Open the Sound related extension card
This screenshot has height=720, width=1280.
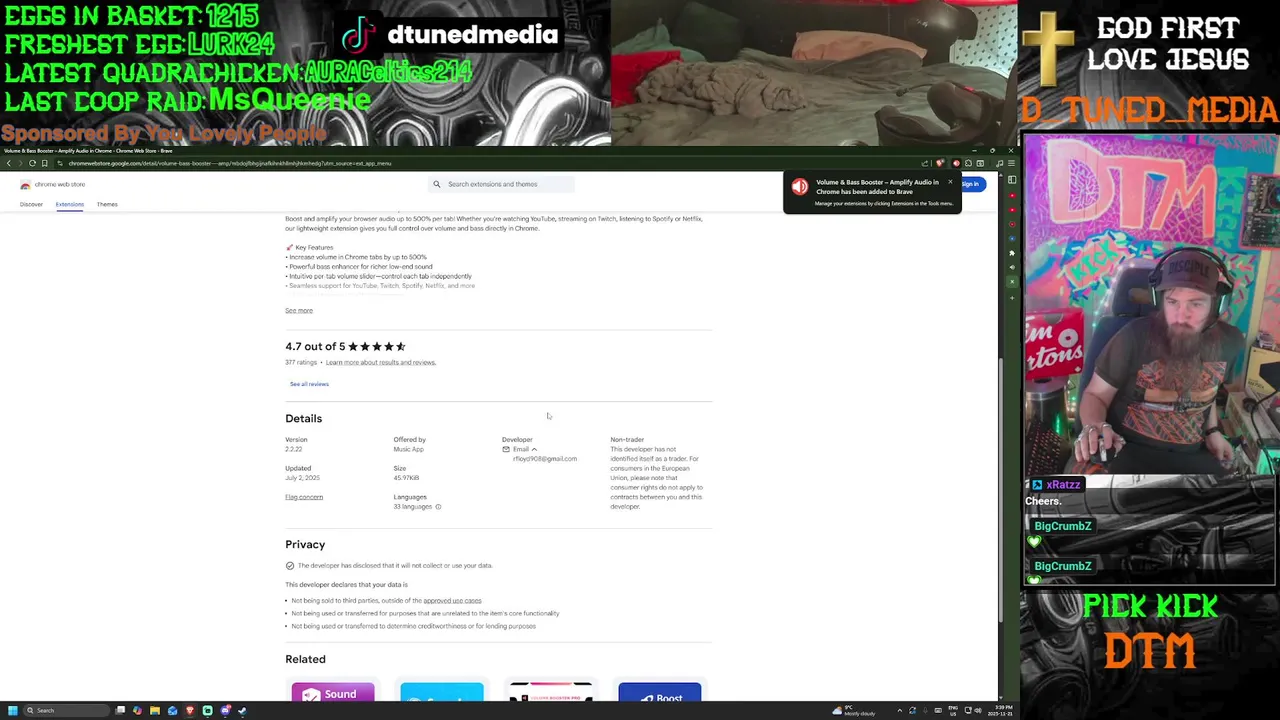pyautogui.click(x=333, y=693)
